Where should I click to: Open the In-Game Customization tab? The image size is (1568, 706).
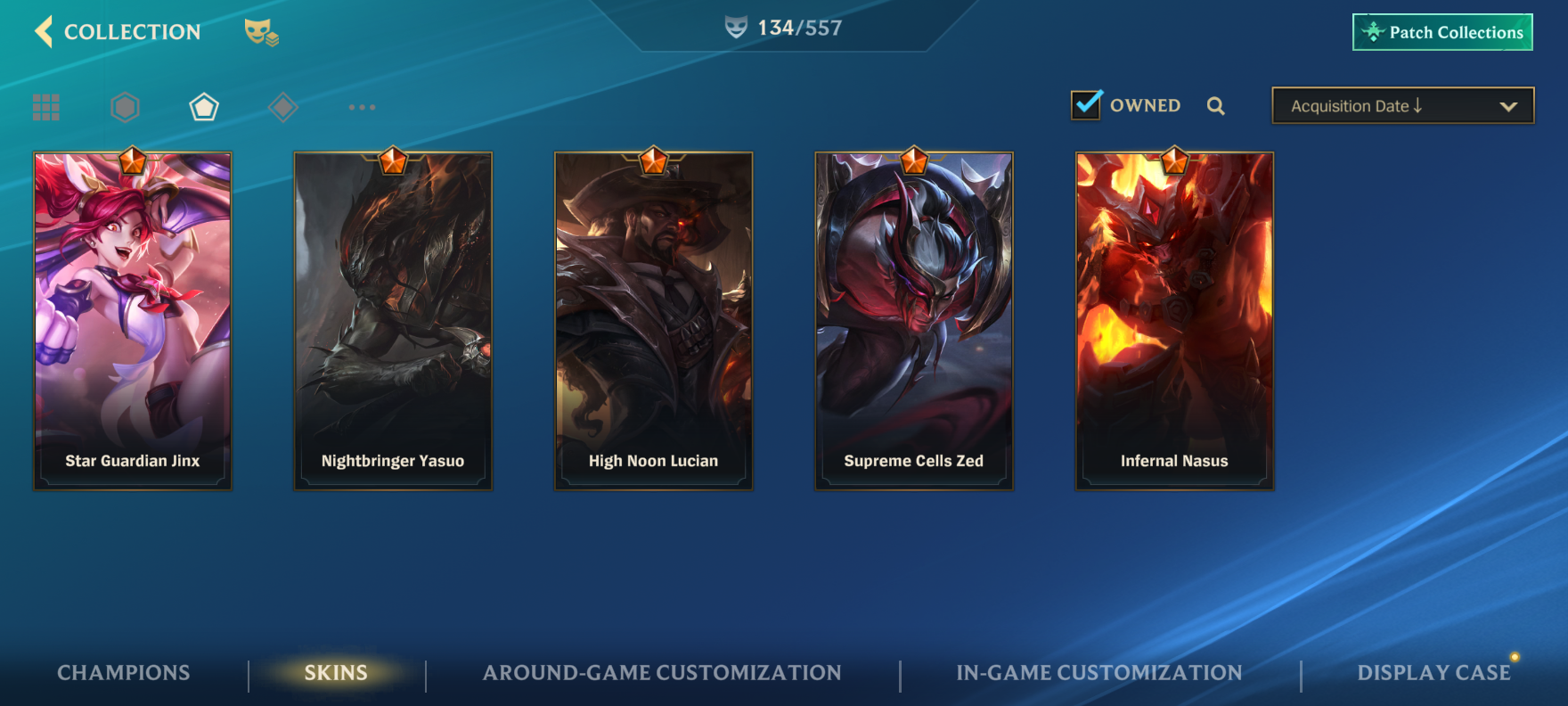1099,673
